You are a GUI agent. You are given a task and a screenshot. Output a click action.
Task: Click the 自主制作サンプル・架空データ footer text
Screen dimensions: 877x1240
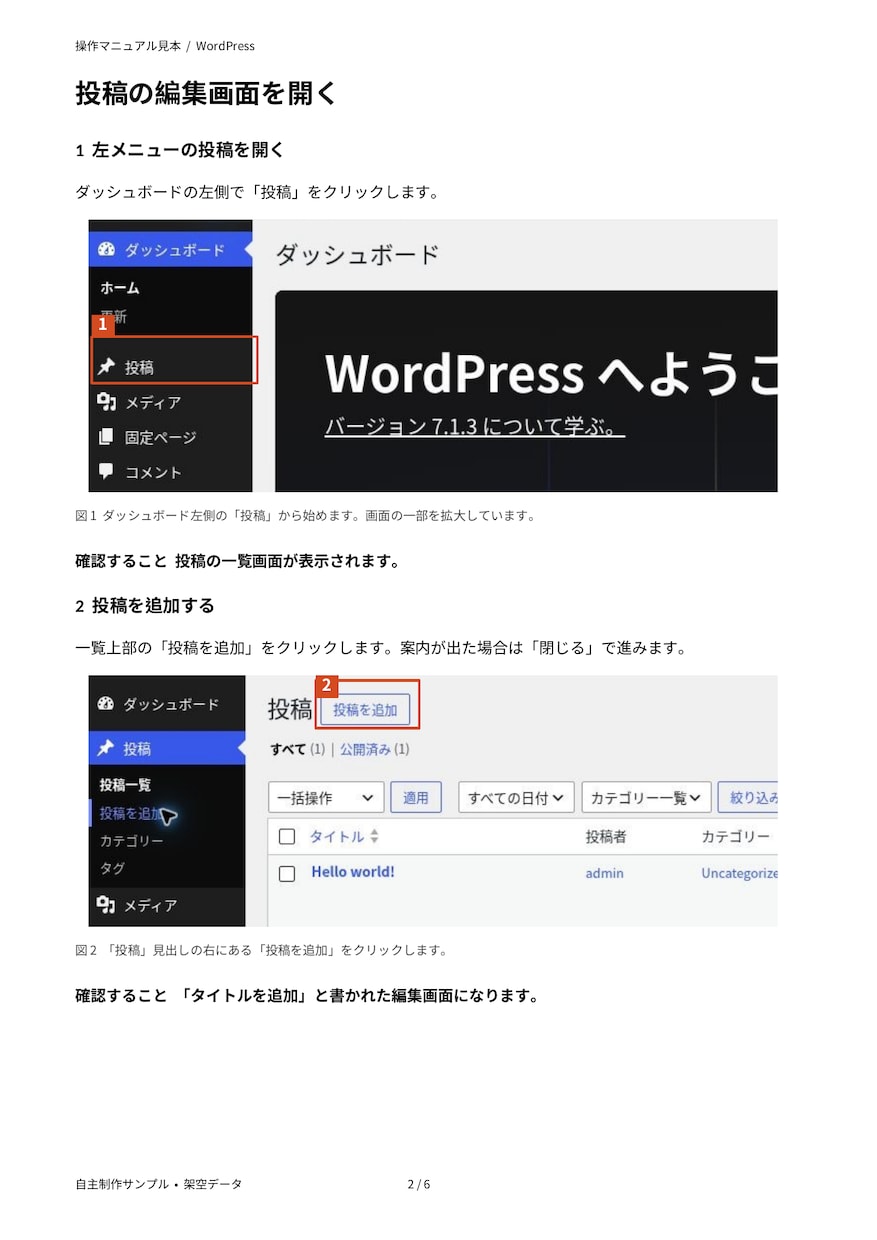coord(159,1184)
